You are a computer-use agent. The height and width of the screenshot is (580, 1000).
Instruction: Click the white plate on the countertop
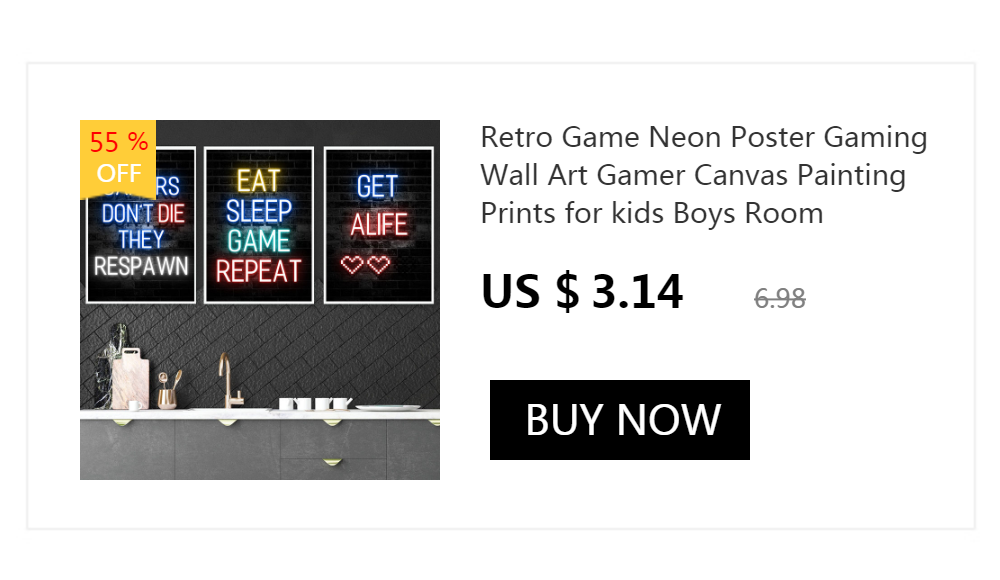pyautogui.click(x=388, y=407)
